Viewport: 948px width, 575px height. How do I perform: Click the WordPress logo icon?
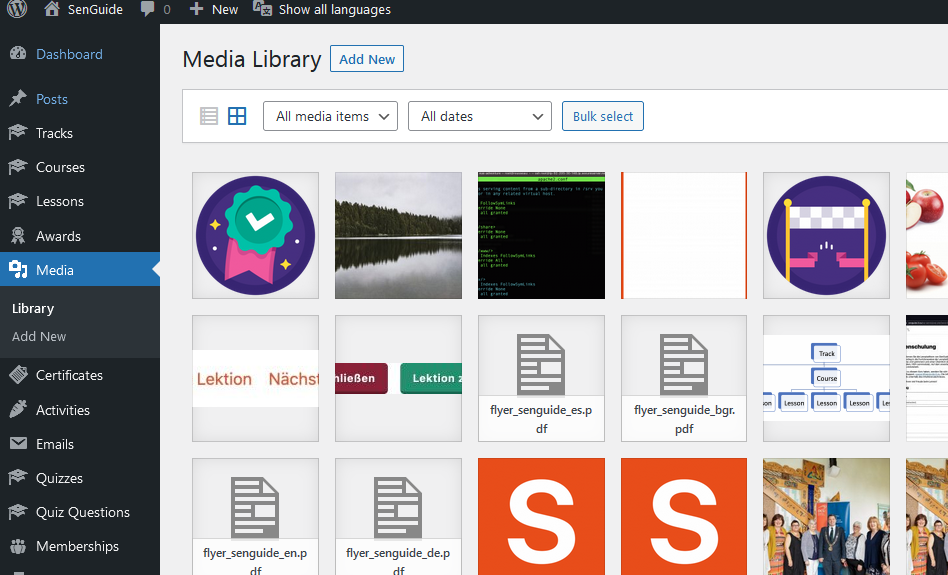(x=17, y=9)
